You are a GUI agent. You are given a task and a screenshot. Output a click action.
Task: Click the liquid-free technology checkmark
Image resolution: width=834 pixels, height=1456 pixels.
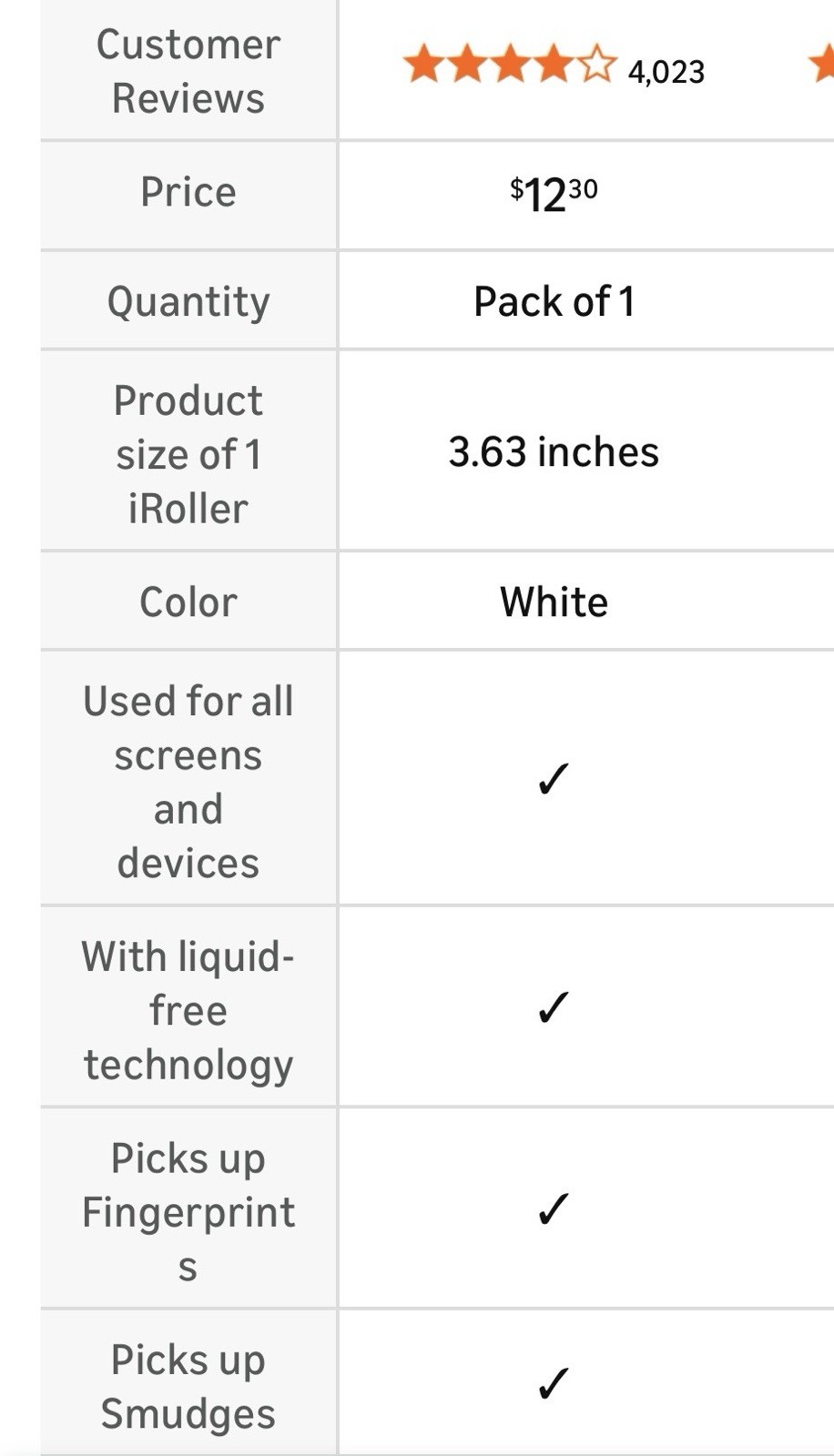click(x=553, y=1007)
